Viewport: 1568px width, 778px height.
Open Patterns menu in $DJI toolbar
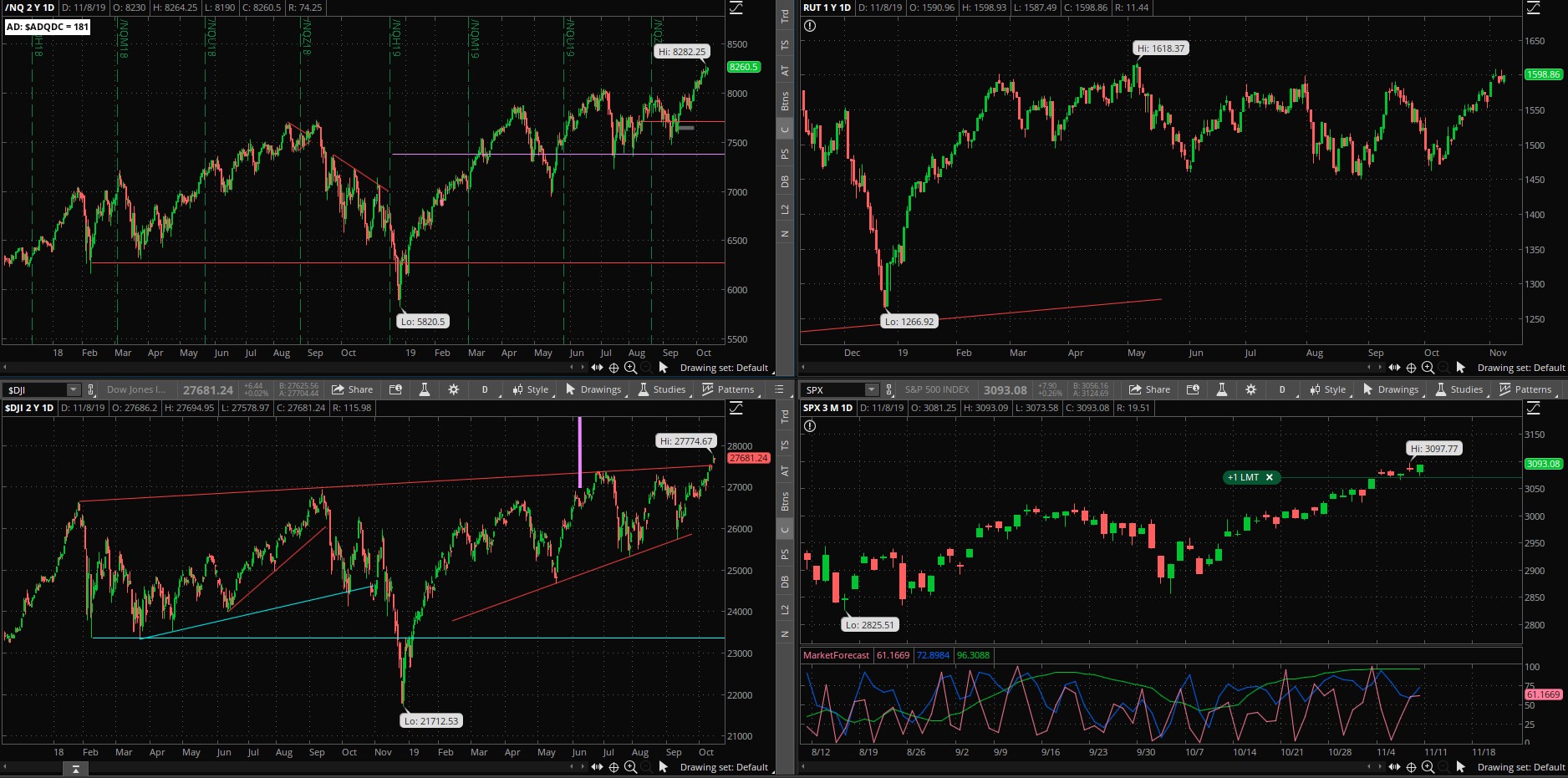[728, 389]
